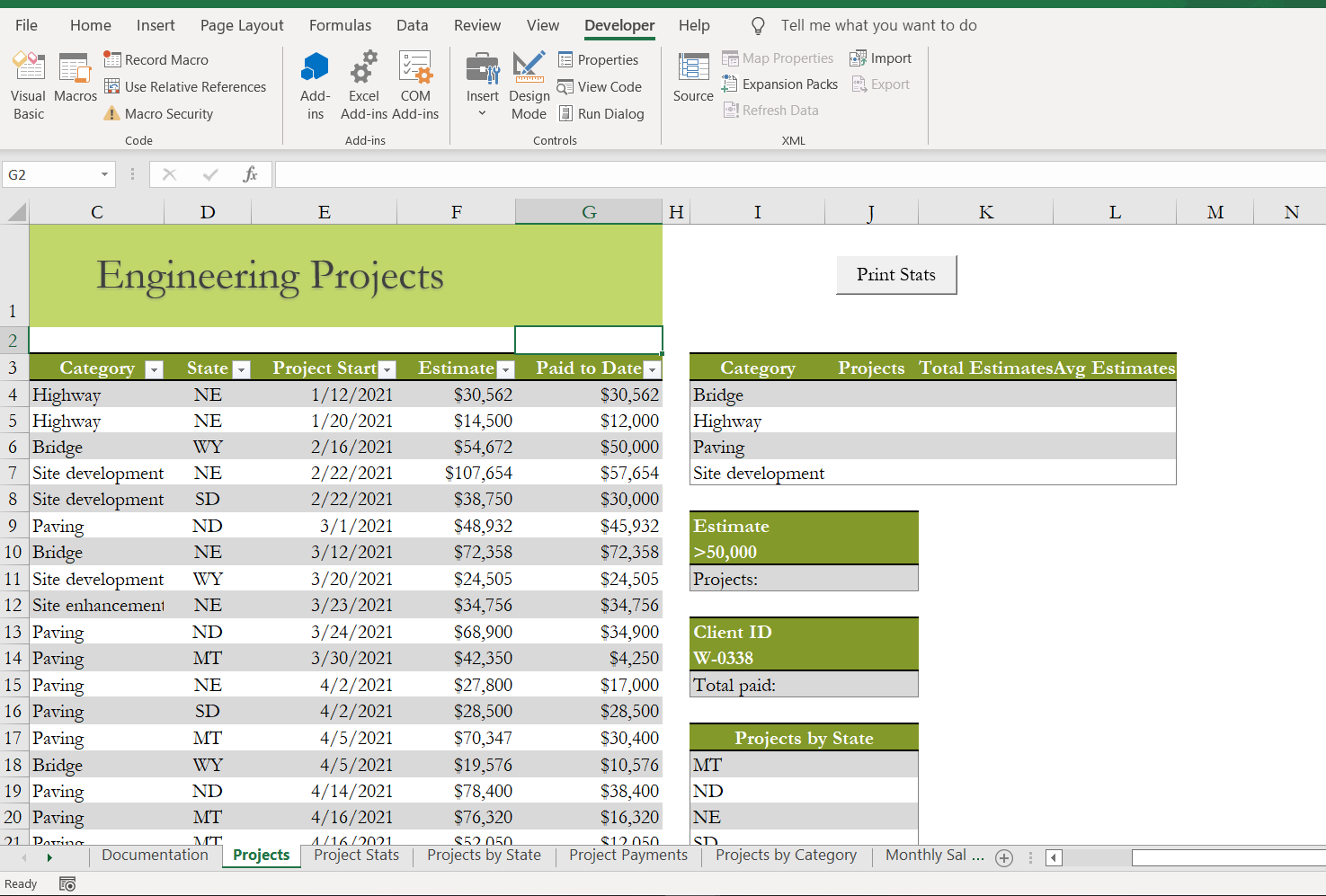Click the XML Import button
Viewport: 1326px width, 896px height.
(x=881, y=58)
